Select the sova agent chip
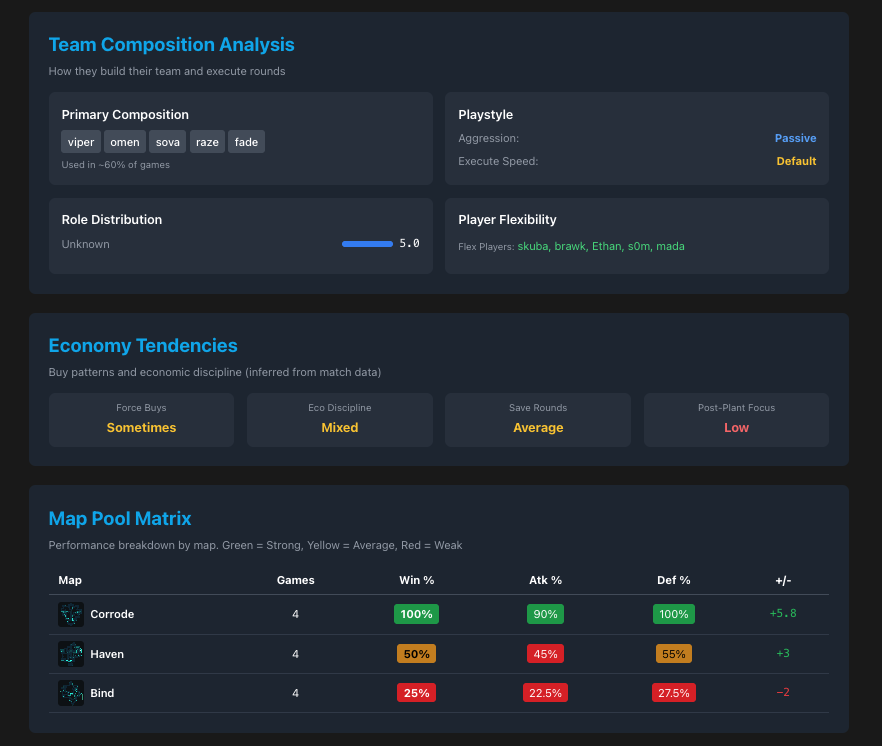The image size is (882, 746). [x=168, y=142]
